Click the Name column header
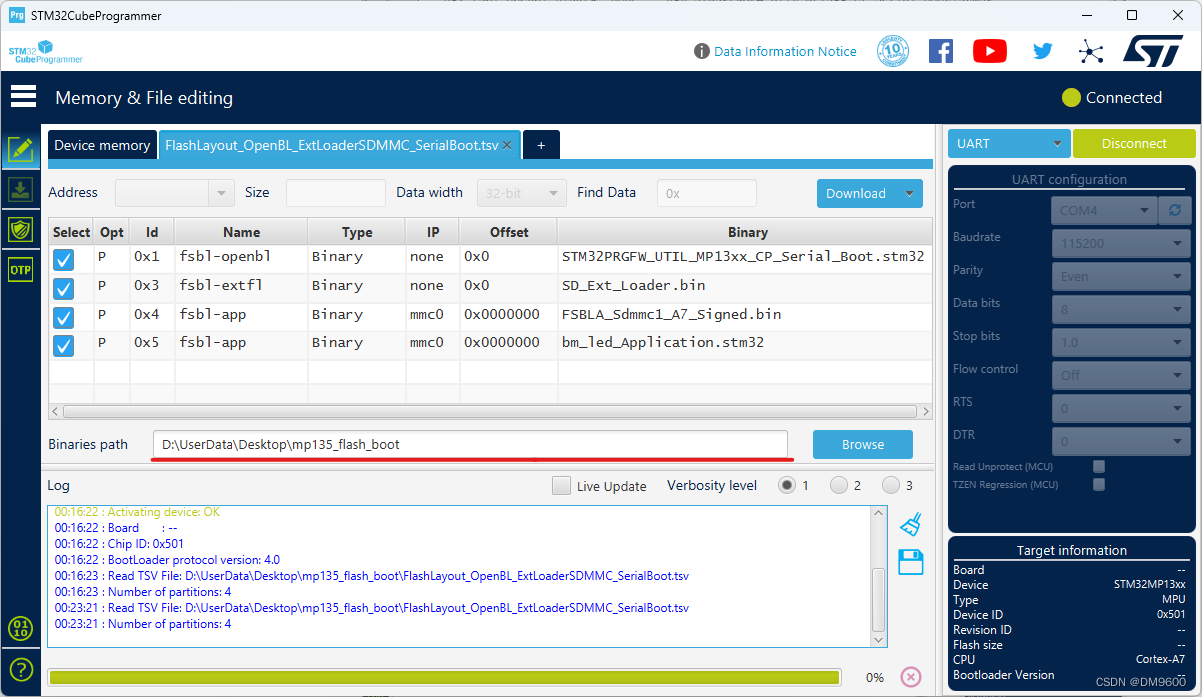 (x=241, y=232)
